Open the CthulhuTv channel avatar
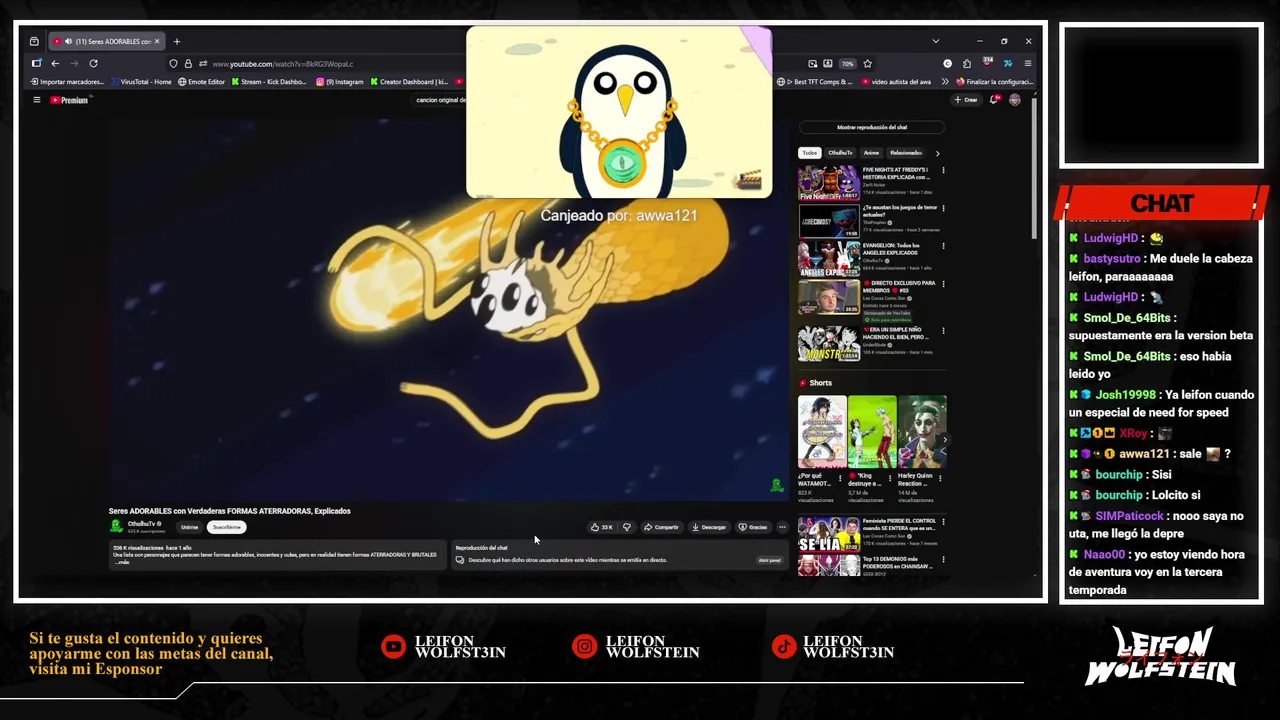The image size is (1280, 720). [x=116, y=526]
